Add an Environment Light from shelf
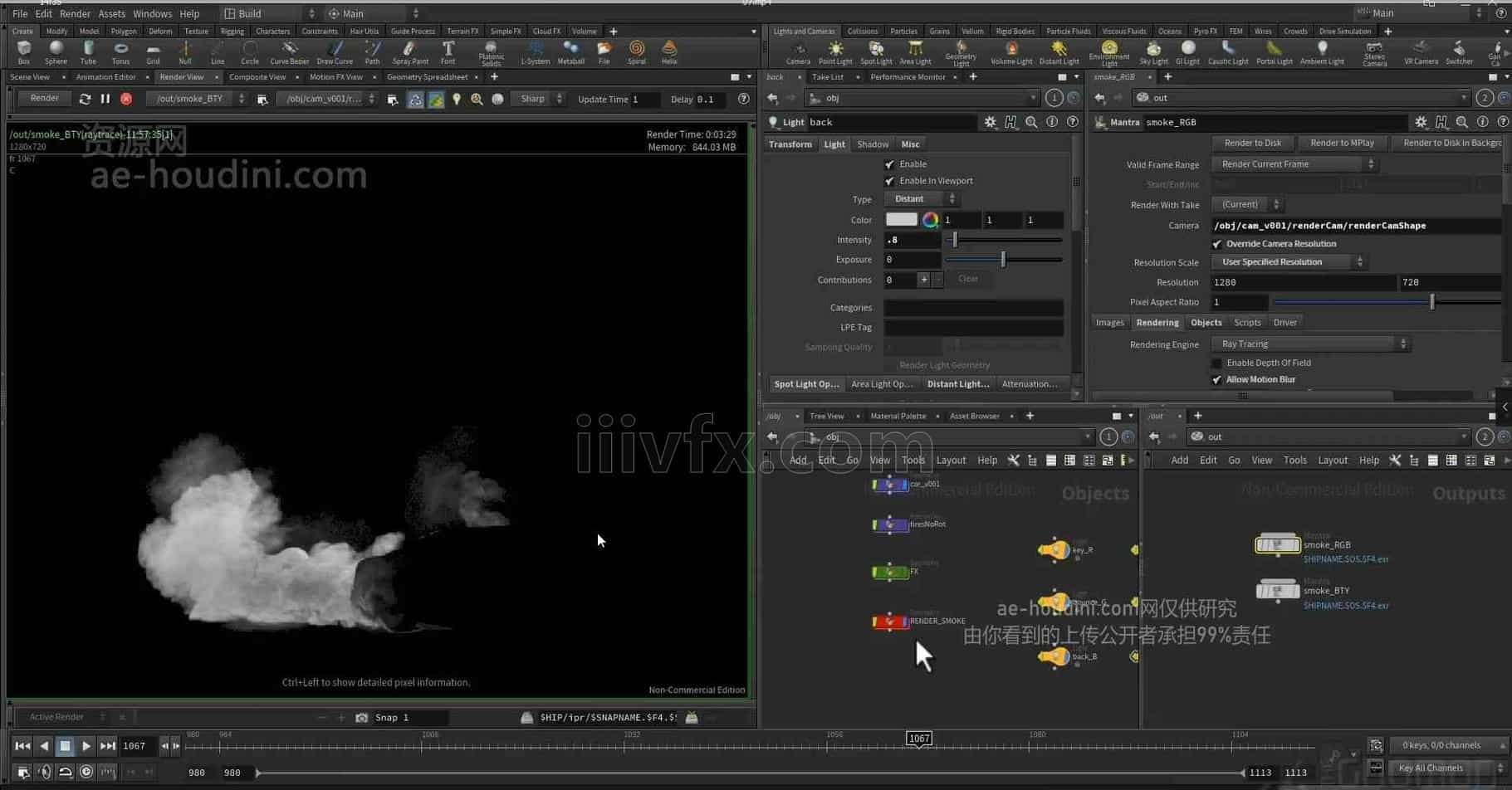Screen dimensions: 1512x790 [1108, 54]
